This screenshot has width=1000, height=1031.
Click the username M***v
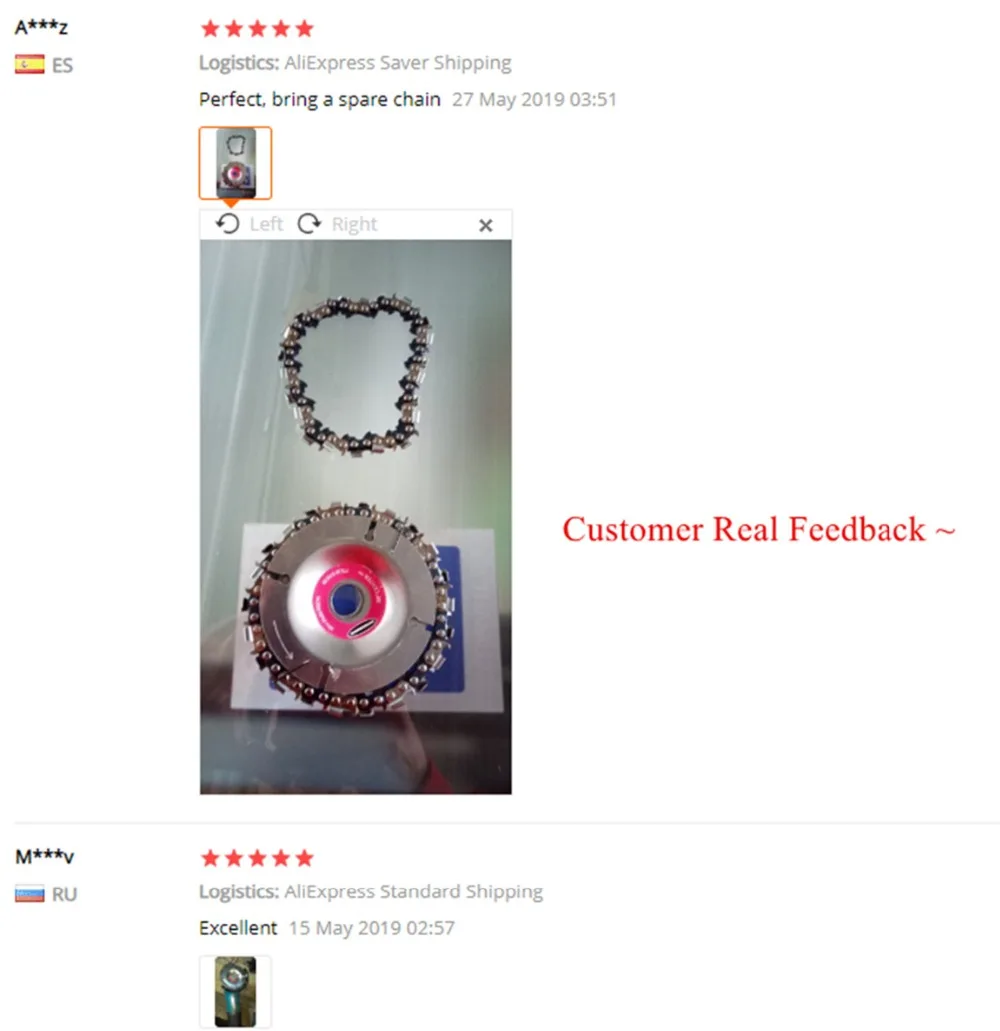[x=45, y=857]
